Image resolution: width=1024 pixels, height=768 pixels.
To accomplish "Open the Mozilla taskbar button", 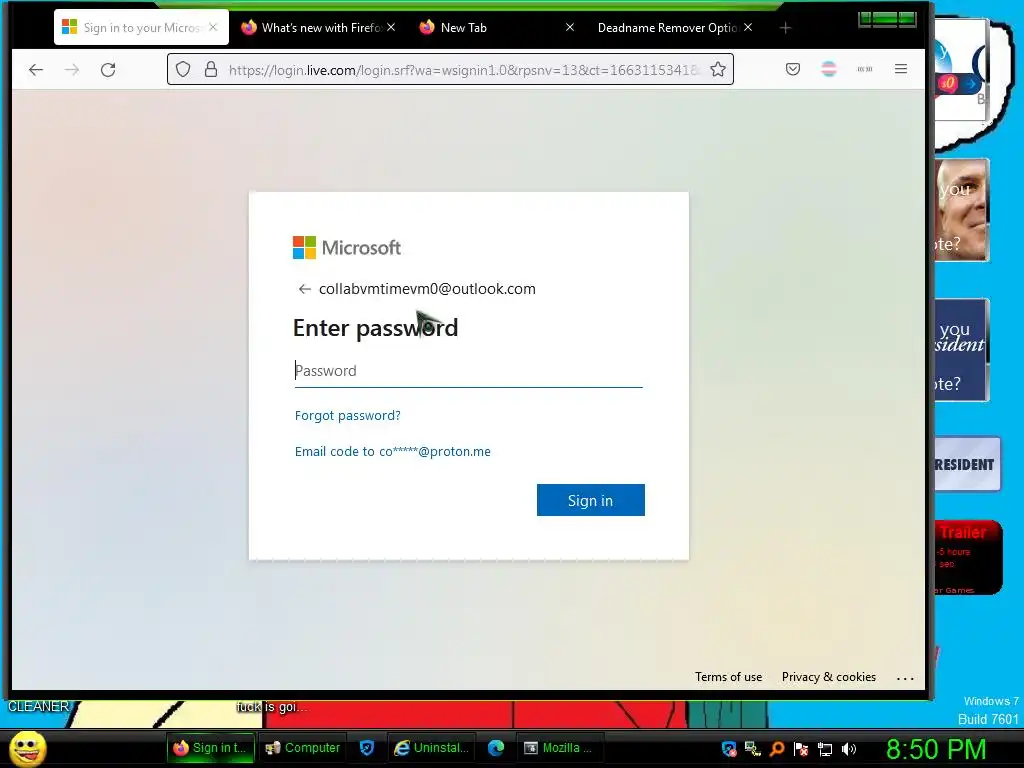I will pyautogui.click(x=559, y=748).
